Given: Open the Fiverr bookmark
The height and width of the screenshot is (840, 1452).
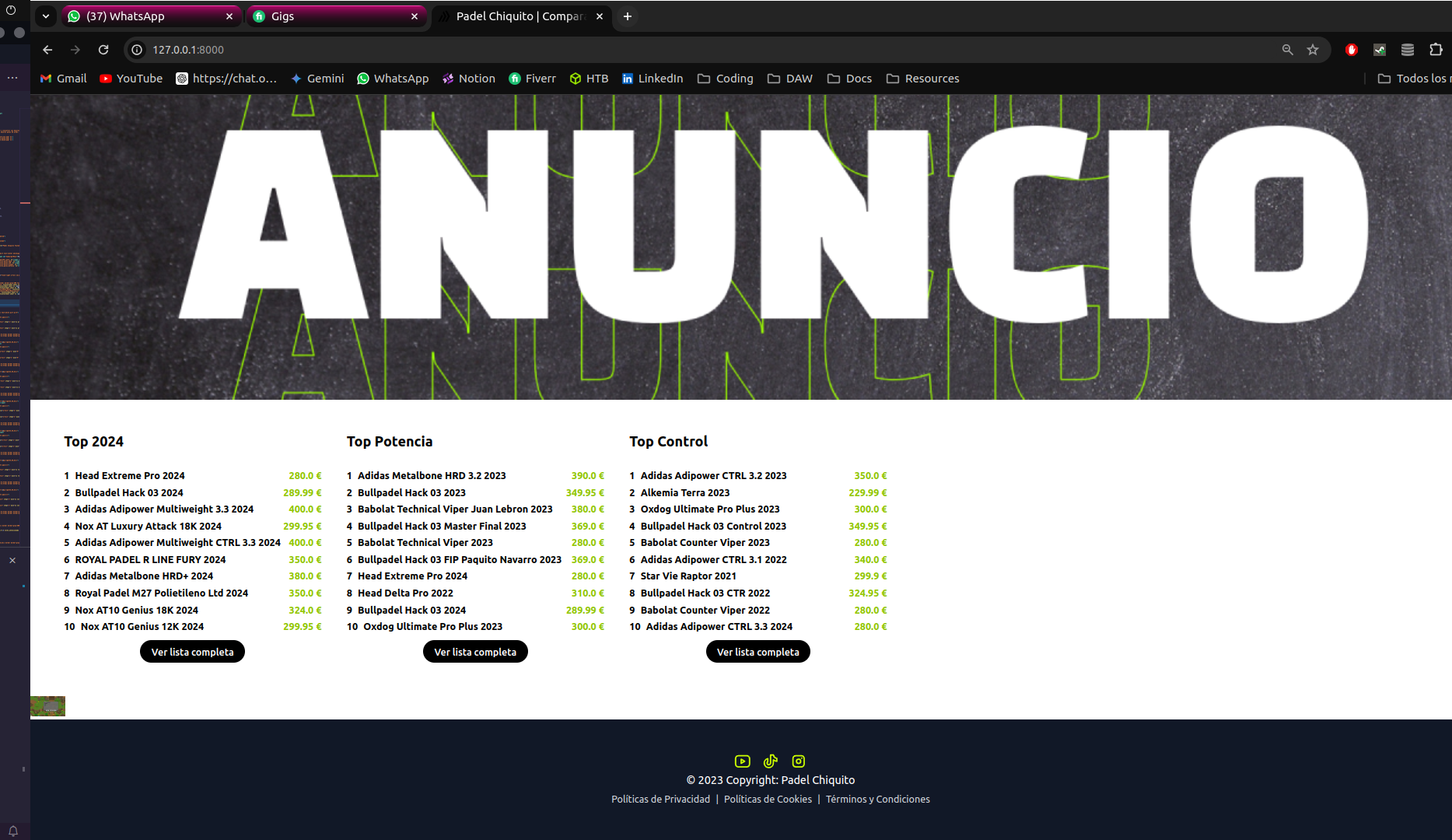Looking at the screenshot, I should pyautogui.click(x=533, y=79).
